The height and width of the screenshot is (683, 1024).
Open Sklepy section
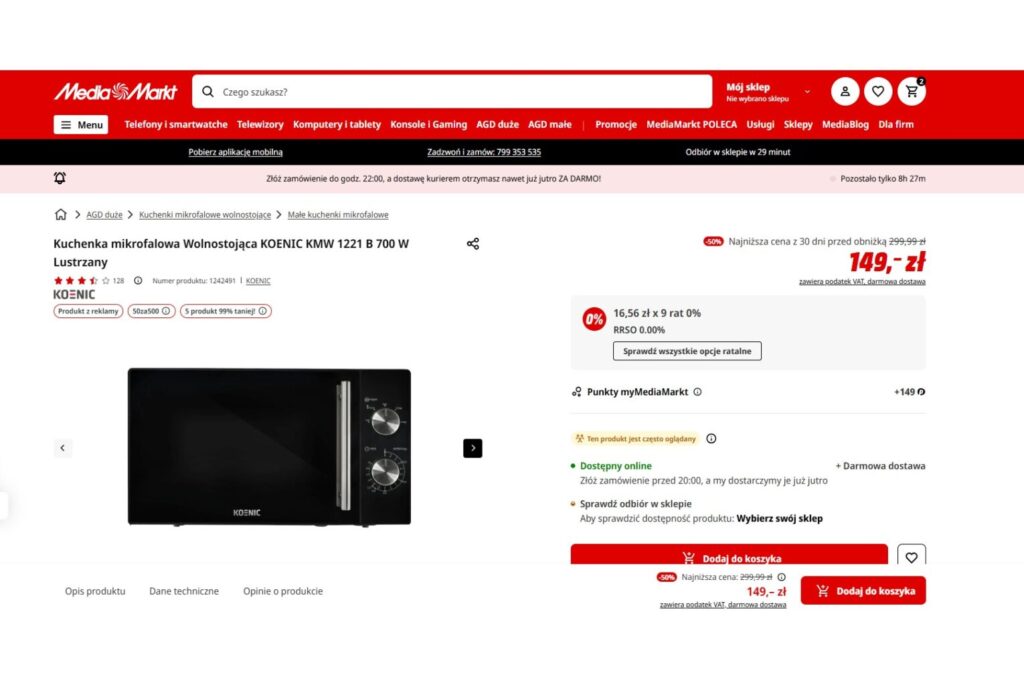point(798,124)
